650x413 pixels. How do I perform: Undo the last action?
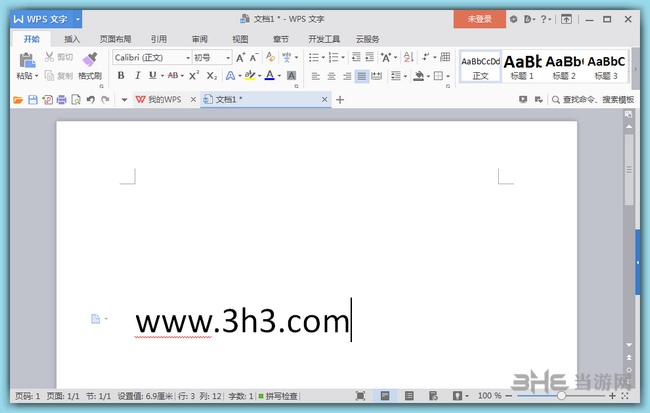(x=91, y=100)
